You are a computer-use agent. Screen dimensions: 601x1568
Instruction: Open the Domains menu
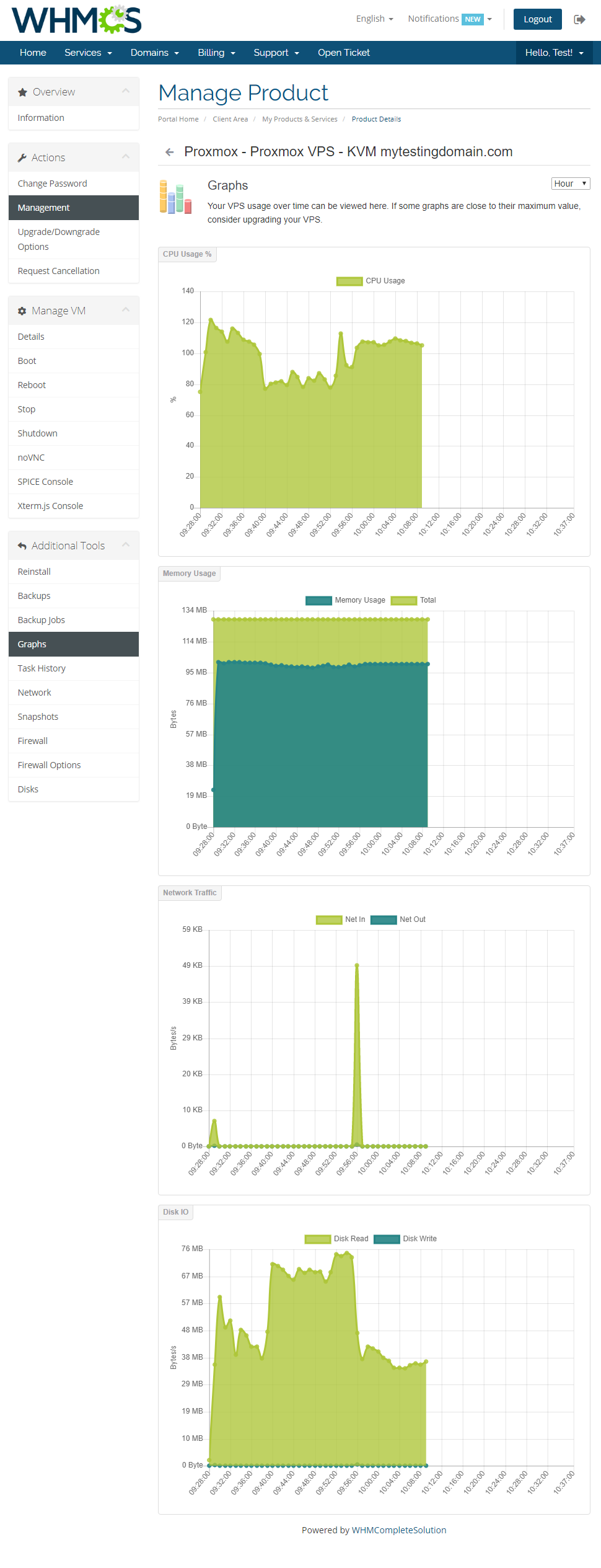tap(154, 53)
